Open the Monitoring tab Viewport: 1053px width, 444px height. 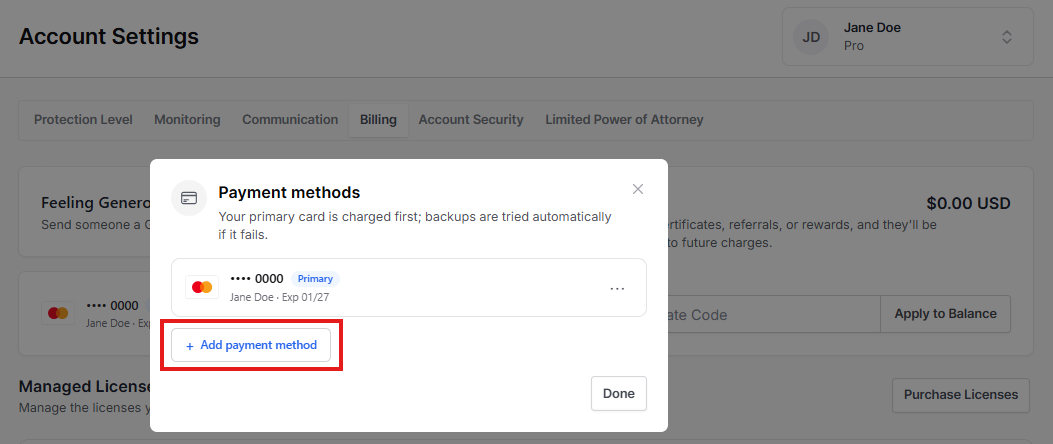[187, 120]
